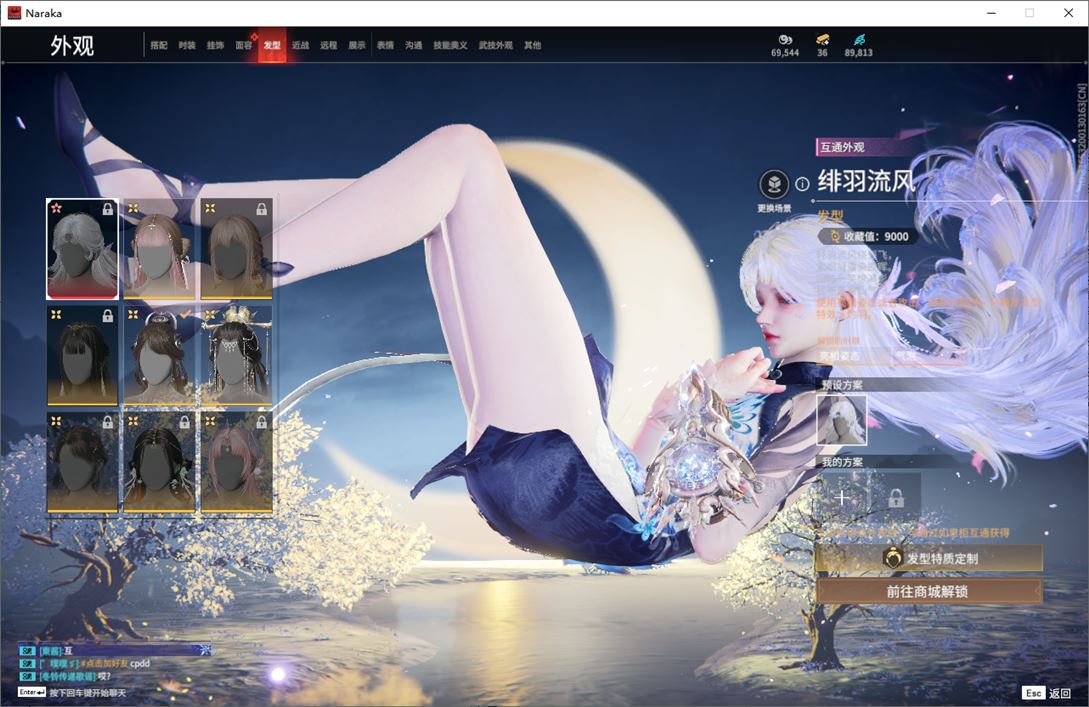Open the 其他 tab

coord(533,45)
